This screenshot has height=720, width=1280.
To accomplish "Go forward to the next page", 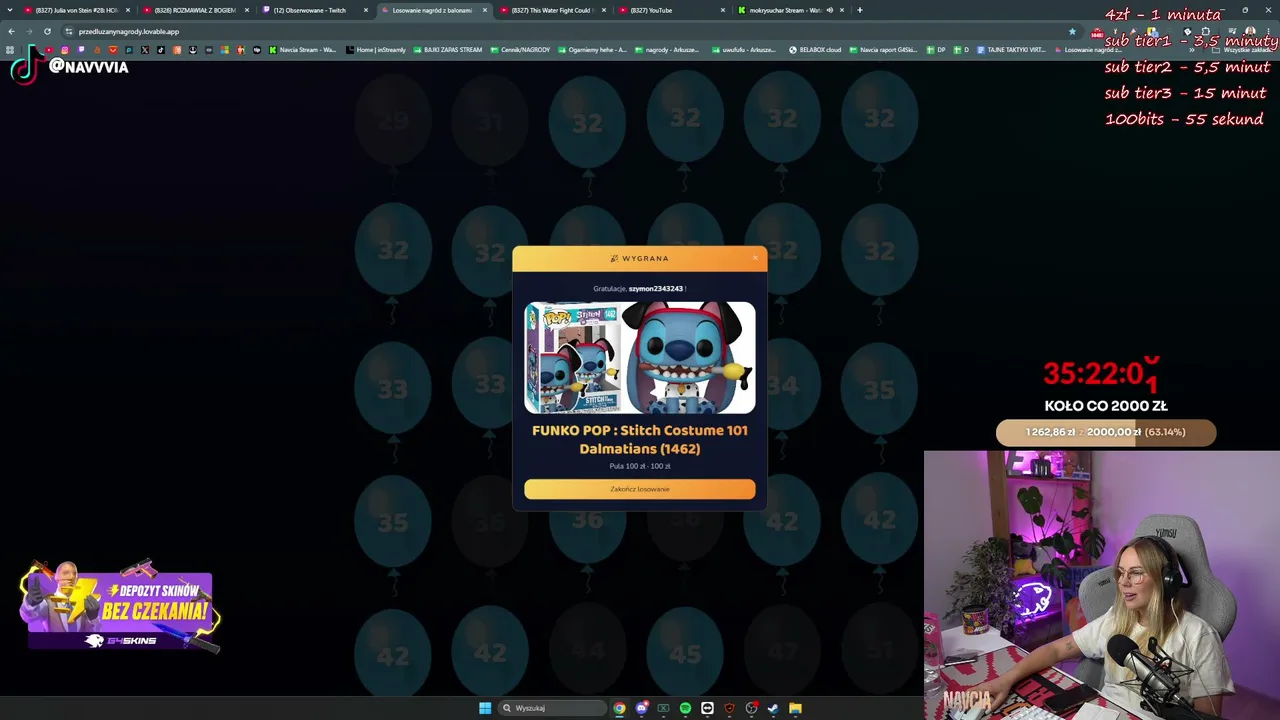I will point(29,31).
